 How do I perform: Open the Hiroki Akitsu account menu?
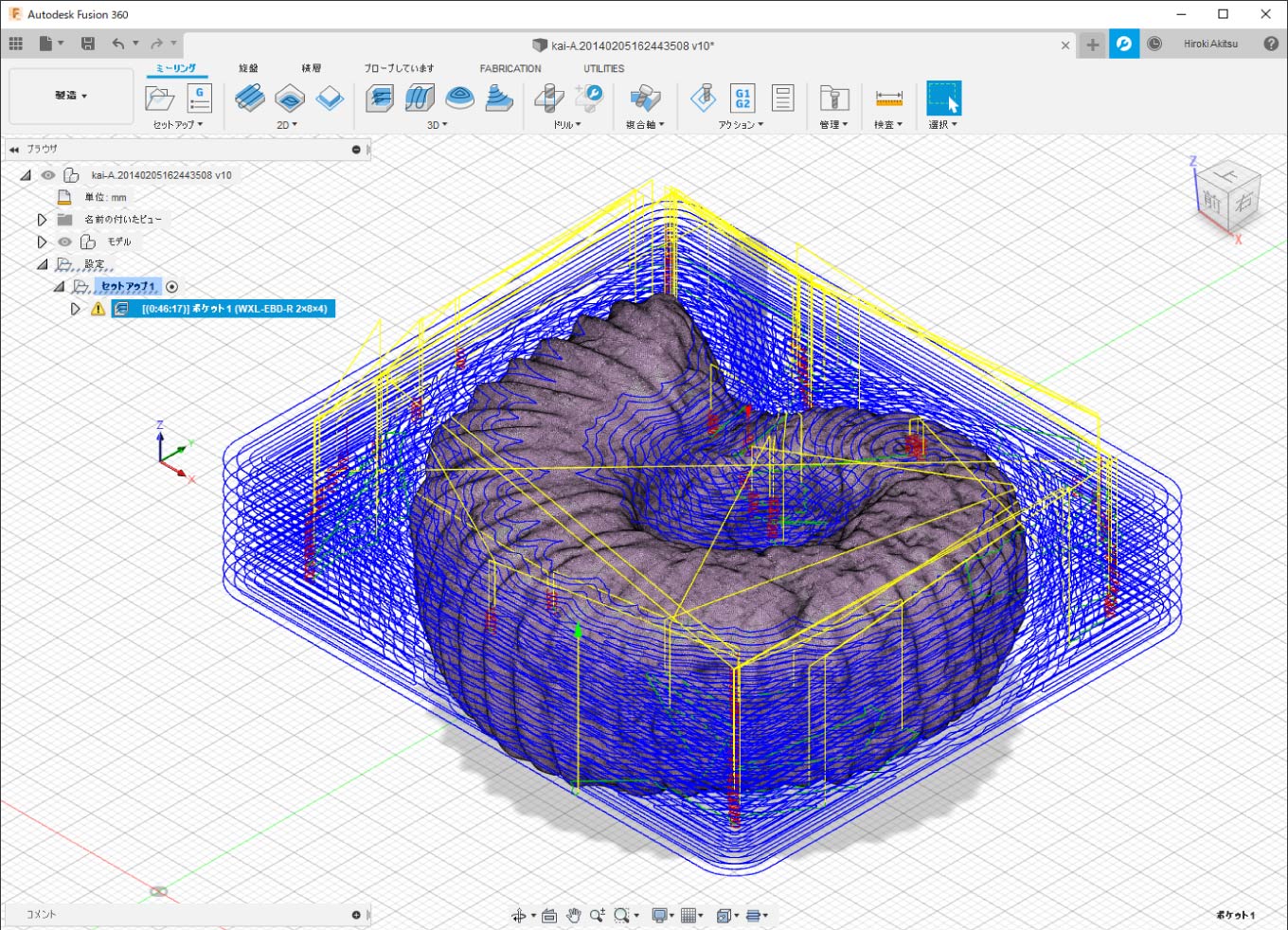point(1210,44)
